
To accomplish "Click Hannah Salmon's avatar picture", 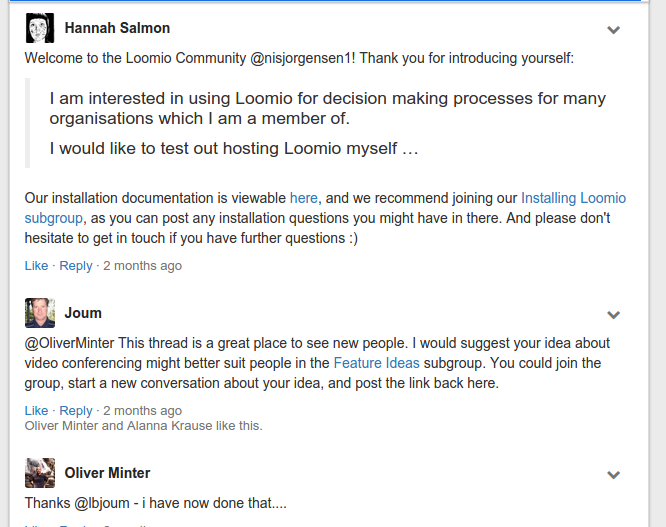I will (x=40, y=28).
